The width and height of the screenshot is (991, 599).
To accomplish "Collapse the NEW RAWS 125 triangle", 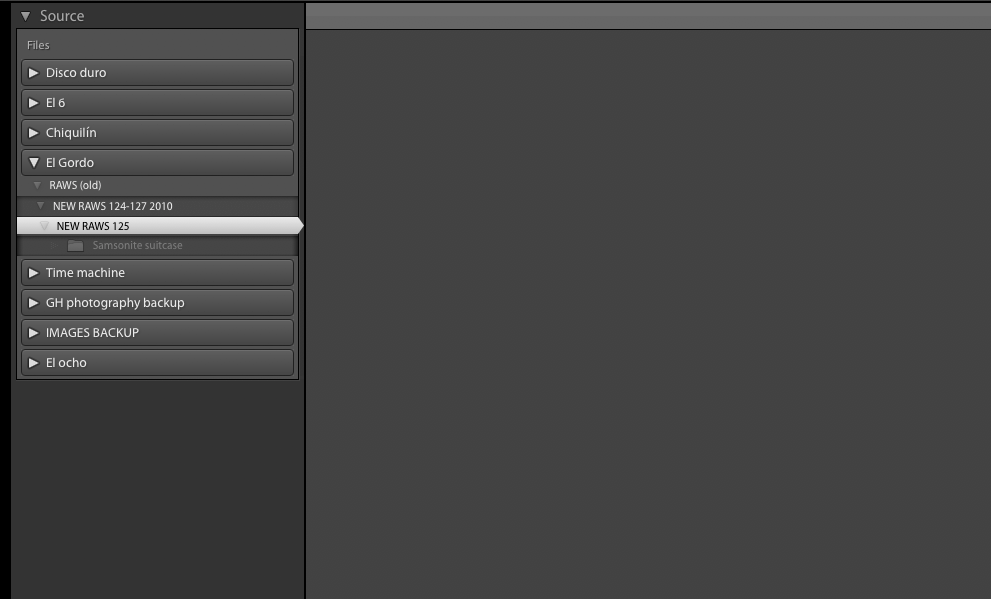I will pos(44,226).
